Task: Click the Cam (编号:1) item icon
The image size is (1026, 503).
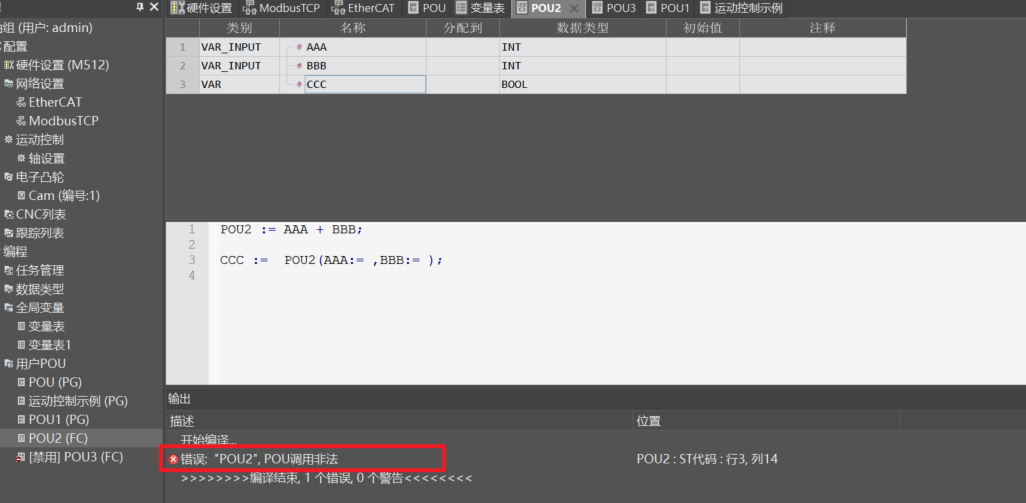Action: (x=20, y=196)
